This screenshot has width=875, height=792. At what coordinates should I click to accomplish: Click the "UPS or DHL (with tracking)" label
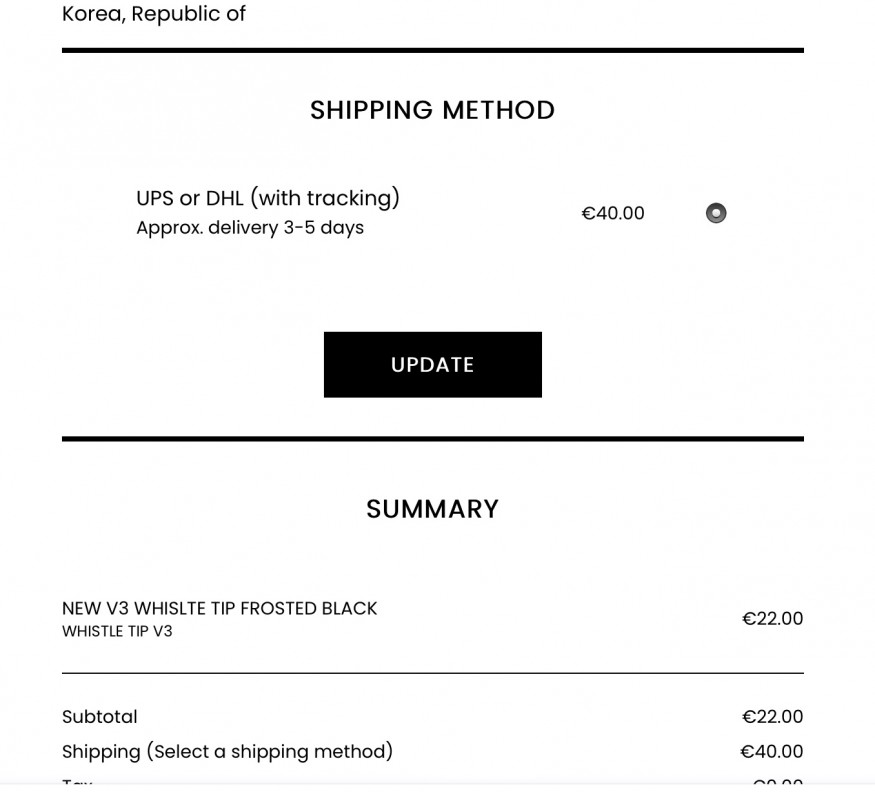click(268, 198)
